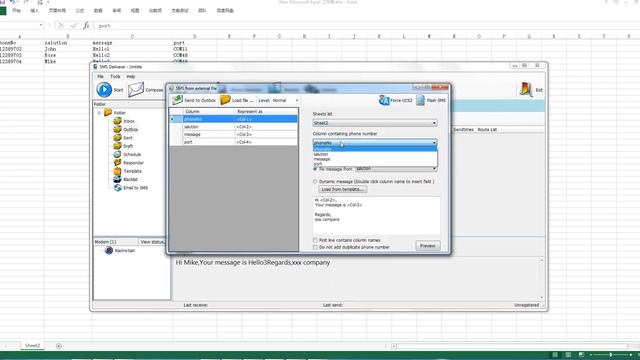640x360 pixels.
Task: Click the Flash SMS icon
Action: tap(420, 100)
